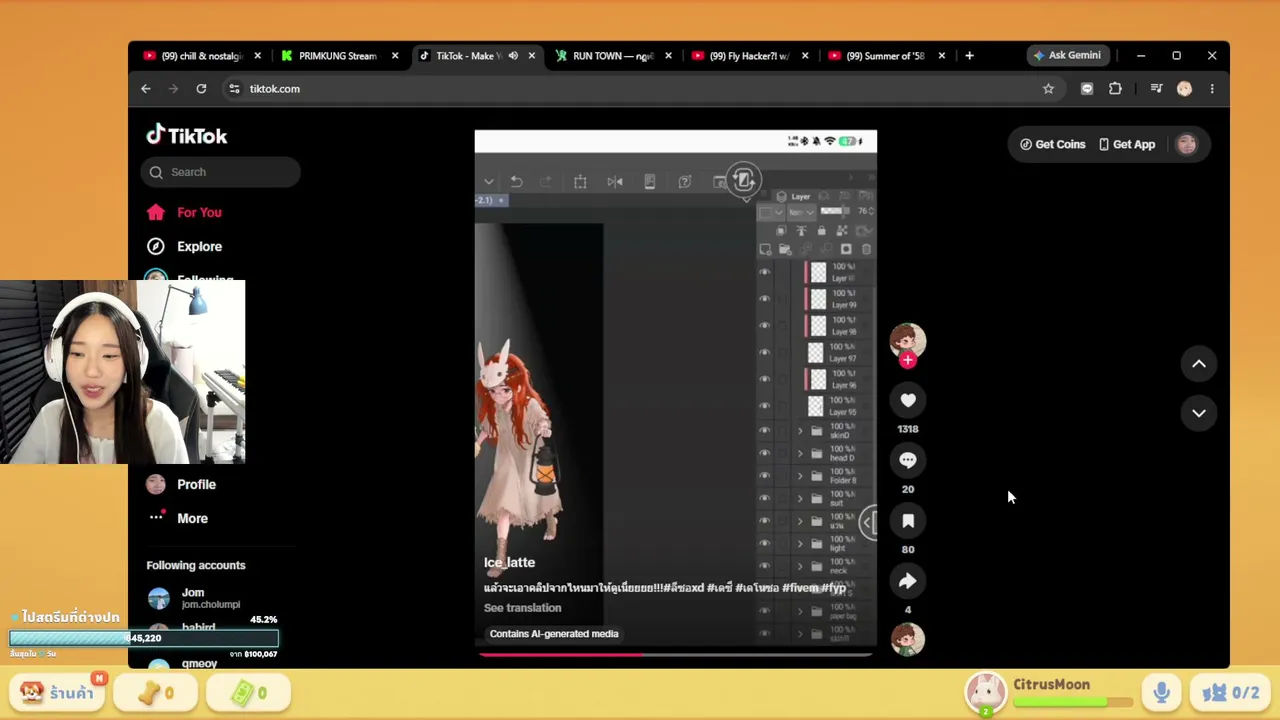Image resolution: width=1280 pixels, height=720 pixels.
Task: Click the Get App button
Action: [x=1127, y=144]
